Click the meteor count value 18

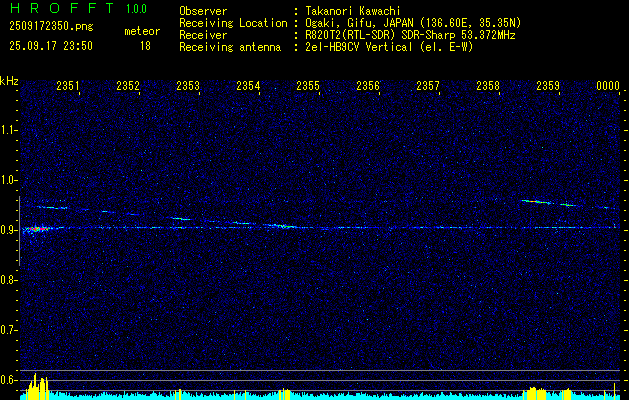(146, 46)
